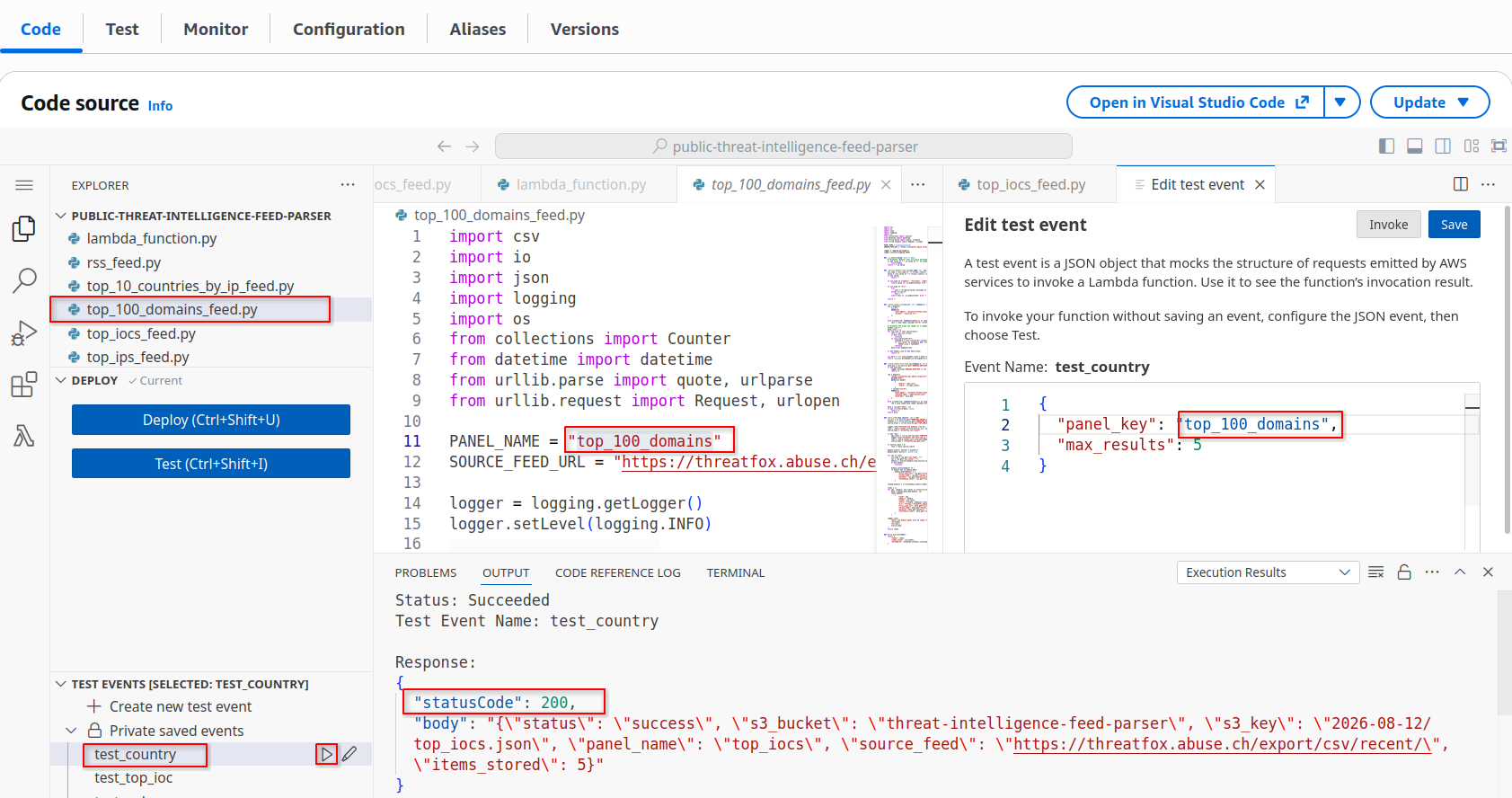Click Test (Ctrl+Shift+I) button
Screen dimensions: 1512x798
pos(211,464)
